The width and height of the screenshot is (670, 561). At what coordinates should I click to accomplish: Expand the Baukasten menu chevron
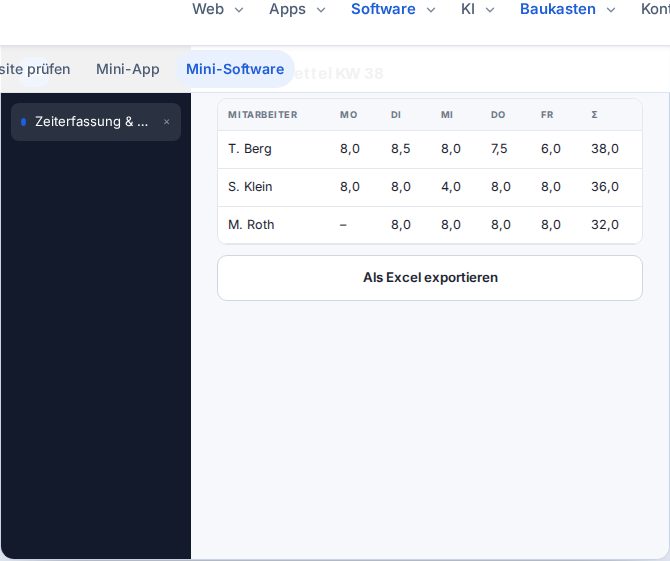(x=611, y=10)
